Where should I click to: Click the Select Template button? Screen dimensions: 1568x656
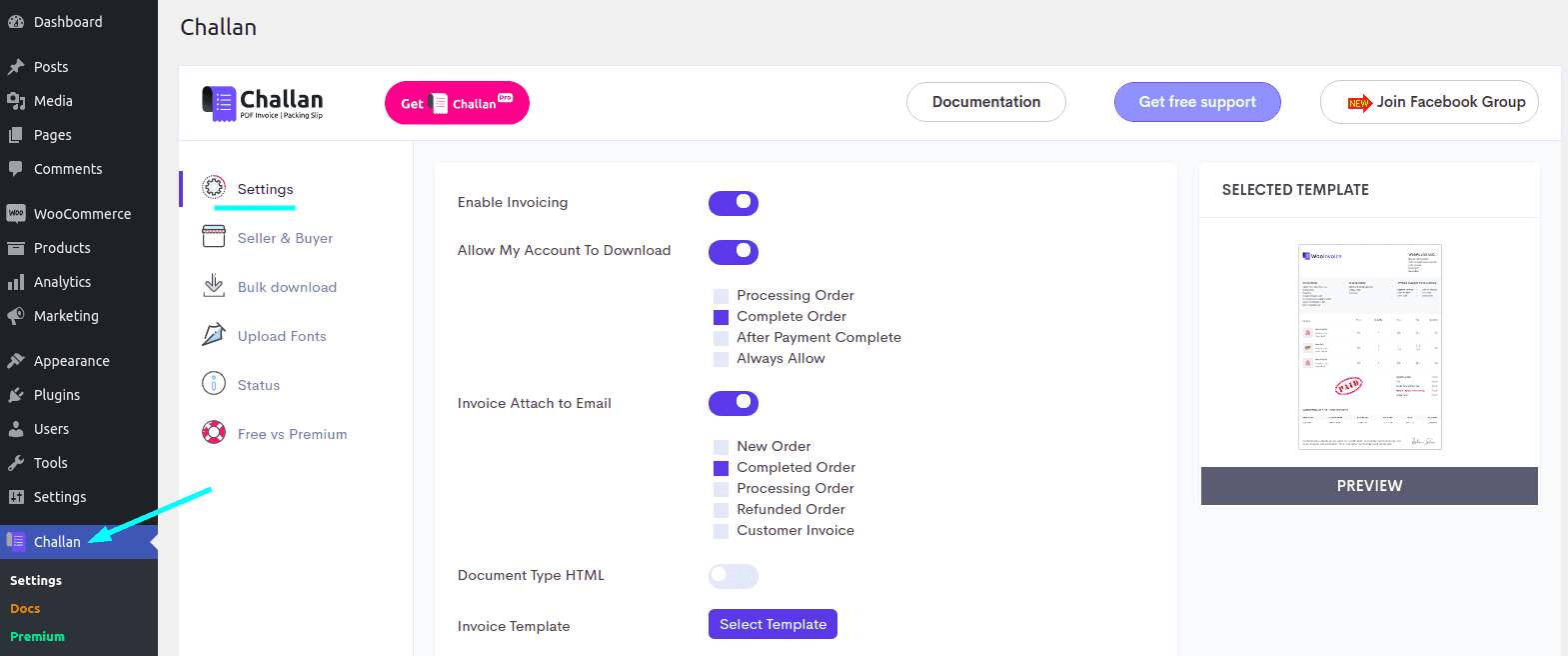click(x=773, y=624)
